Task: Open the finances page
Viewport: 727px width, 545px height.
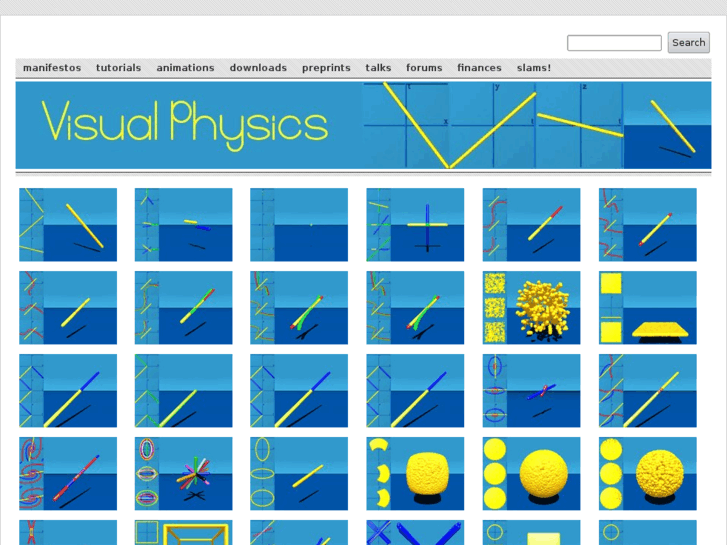Action: coord(479,68)
